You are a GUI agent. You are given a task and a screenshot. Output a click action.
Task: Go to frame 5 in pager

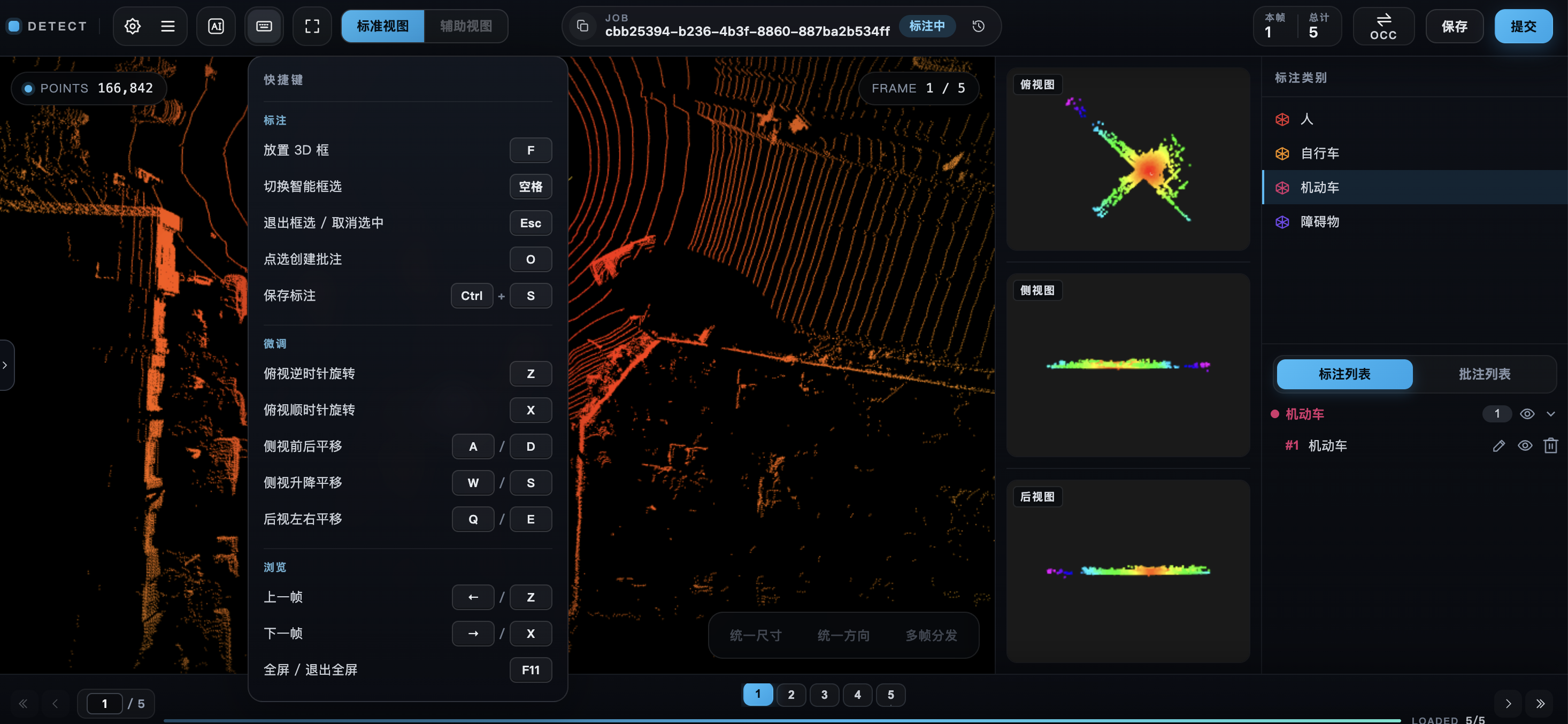click(890, 695)
